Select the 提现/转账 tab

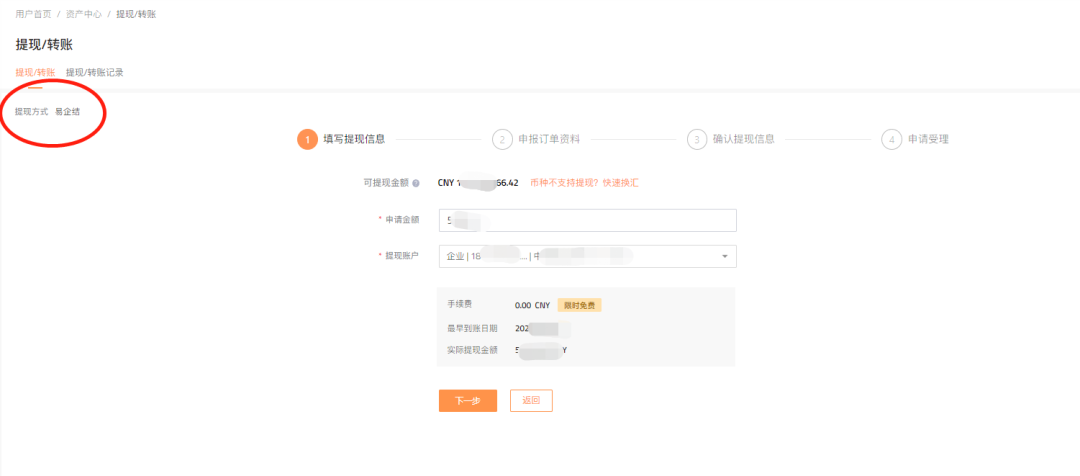(35, 72)
